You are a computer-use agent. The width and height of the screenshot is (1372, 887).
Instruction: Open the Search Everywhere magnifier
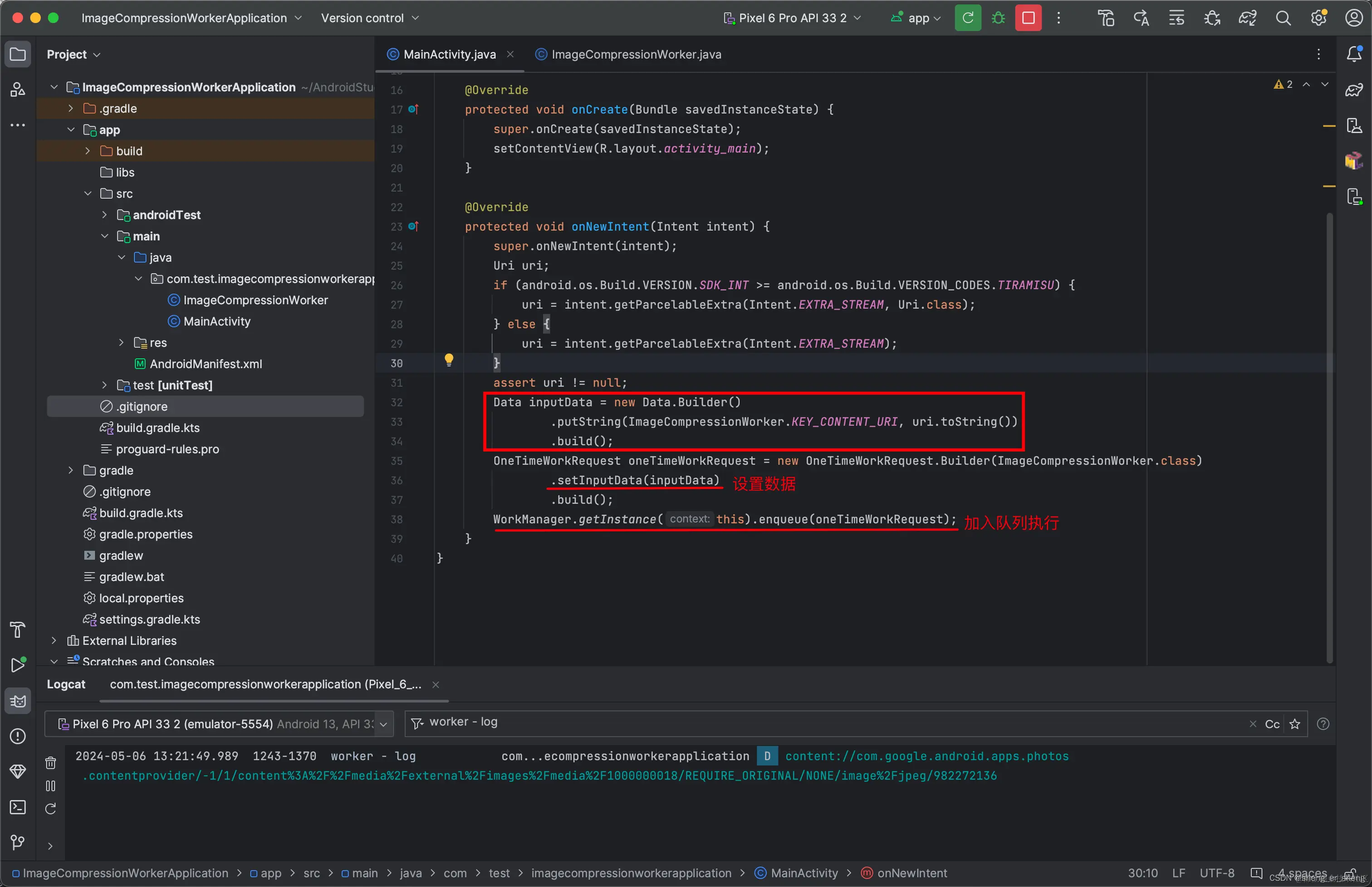(1283, 18)
